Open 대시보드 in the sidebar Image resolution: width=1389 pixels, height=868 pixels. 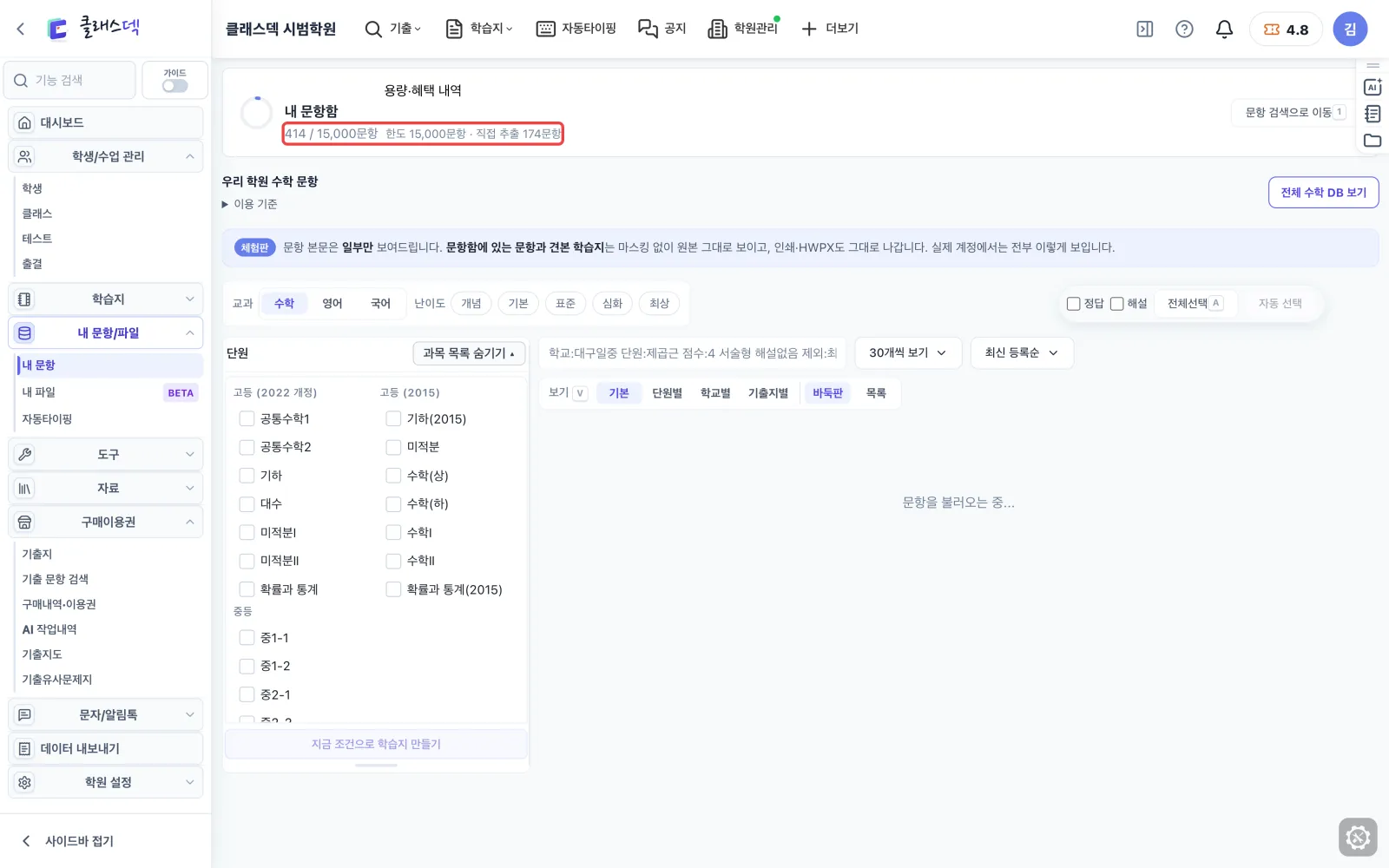click(x=106, y=122)
